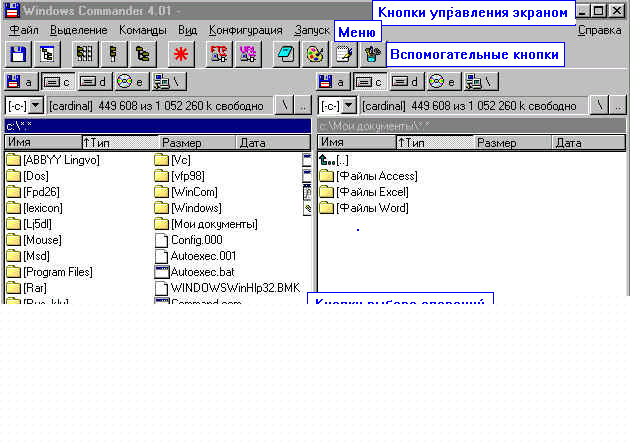Sort left panel by Размер column
The height and width of the screenshot is (443, 630).
pyautogui.click(x=196, y=143)
